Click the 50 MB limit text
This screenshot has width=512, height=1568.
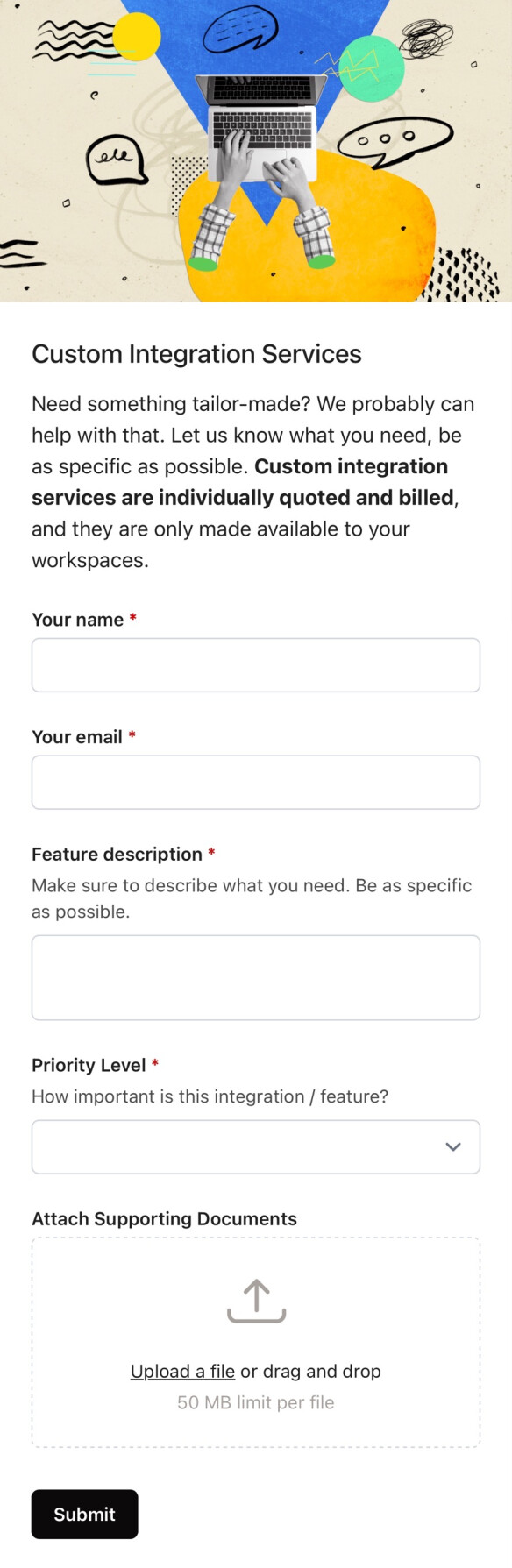pos(255,1402)
